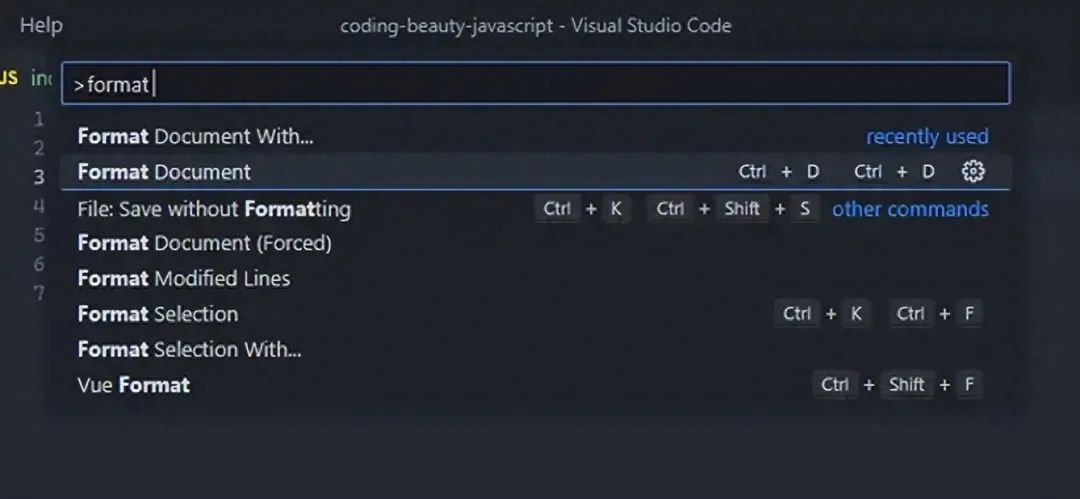The height and width of the screenshot is (499, 1080).
Task: Click the JS file icon on the editor tab
Action: click(x=9, y=78)
